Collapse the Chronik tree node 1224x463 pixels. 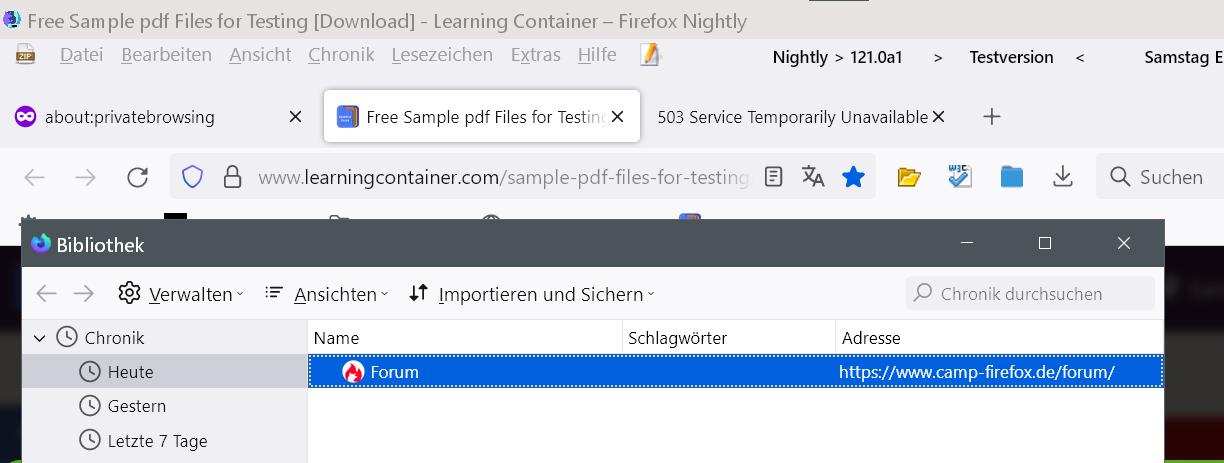point(40,338)
